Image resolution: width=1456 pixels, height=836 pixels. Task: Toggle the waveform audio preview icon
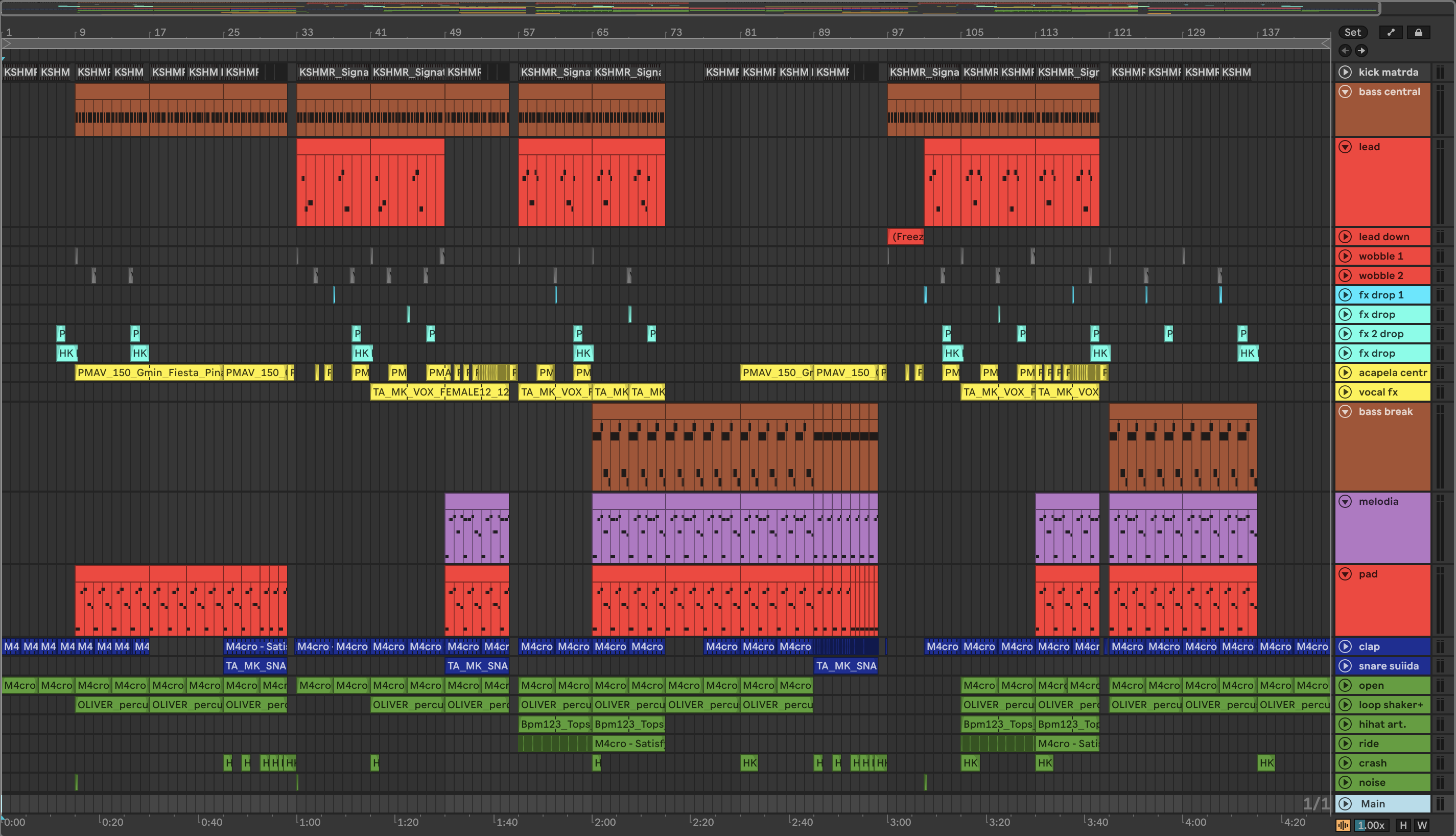pos(1343,825)
